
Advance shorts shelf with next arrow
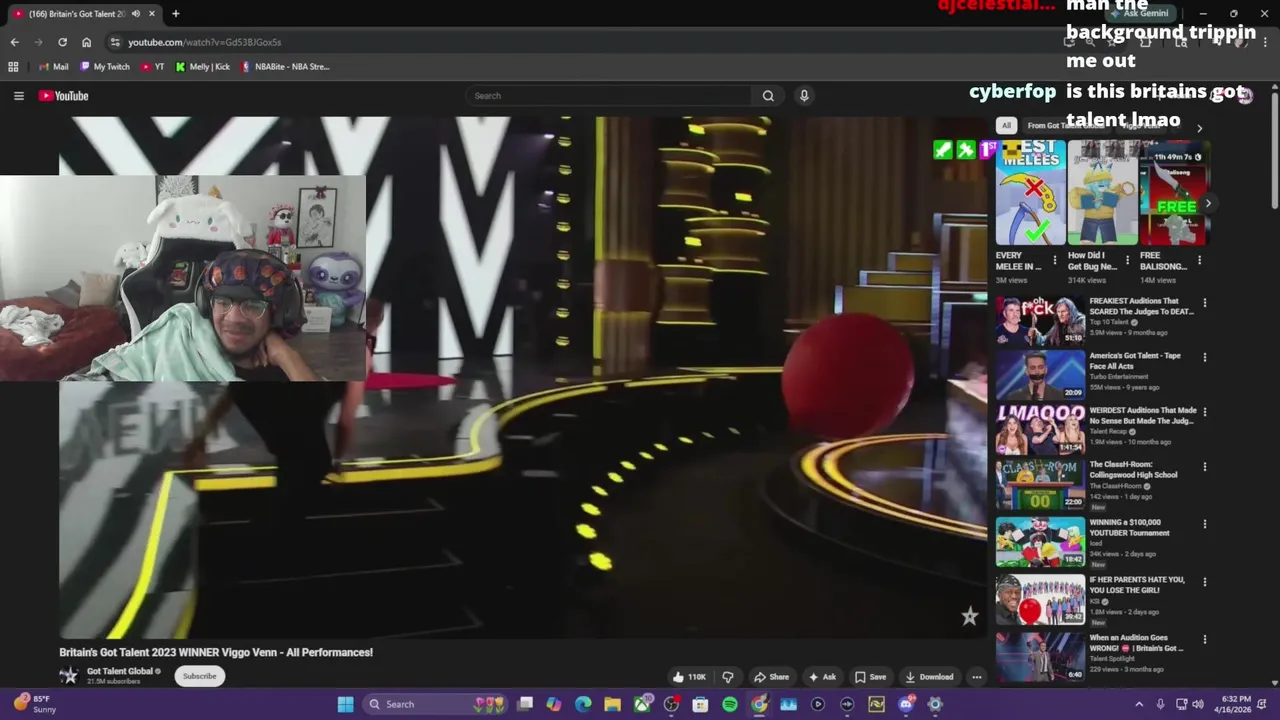[x=1208, y=203]
